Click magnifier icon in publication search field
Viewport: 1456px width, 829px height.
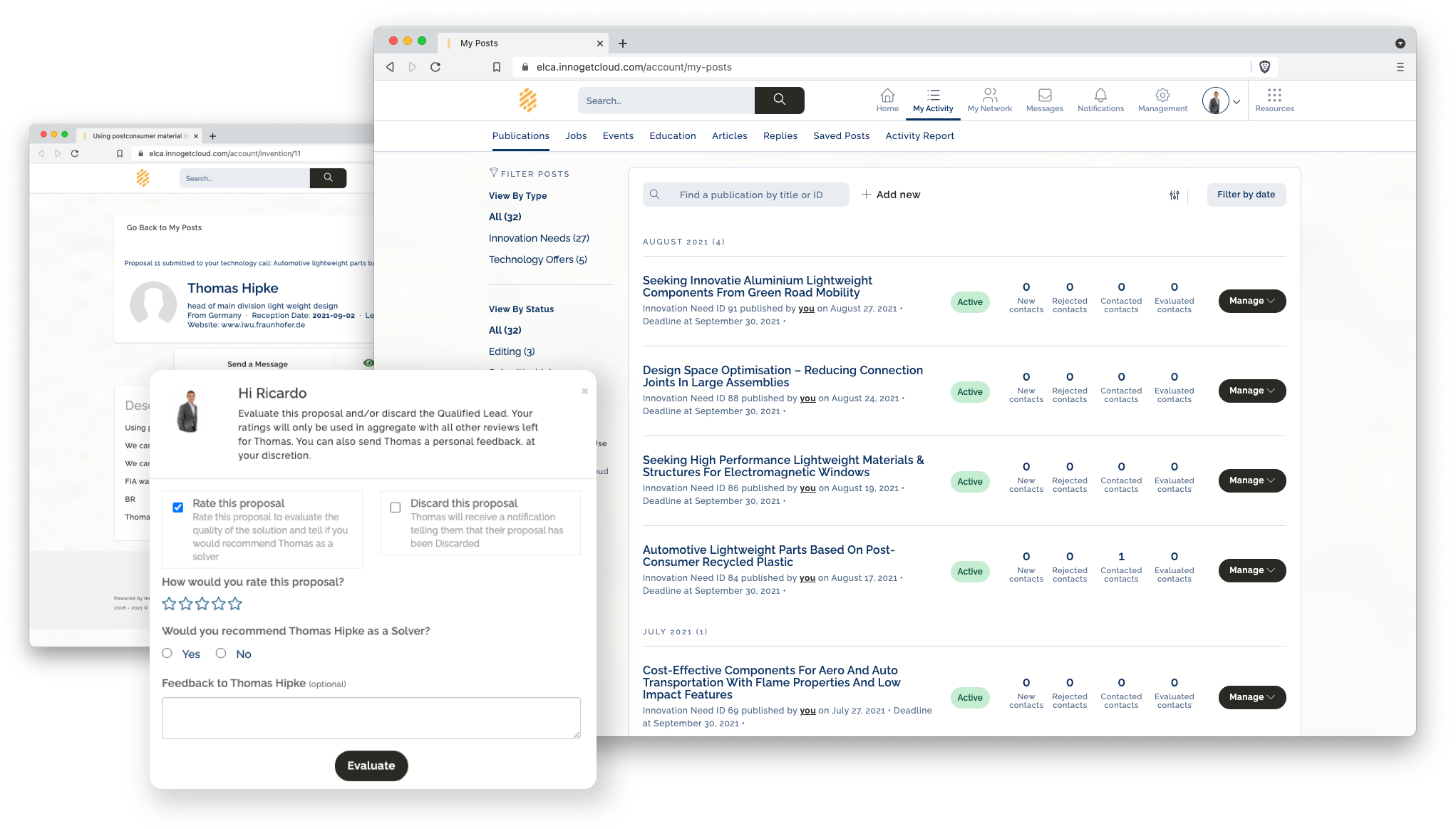tap(655, 195)
